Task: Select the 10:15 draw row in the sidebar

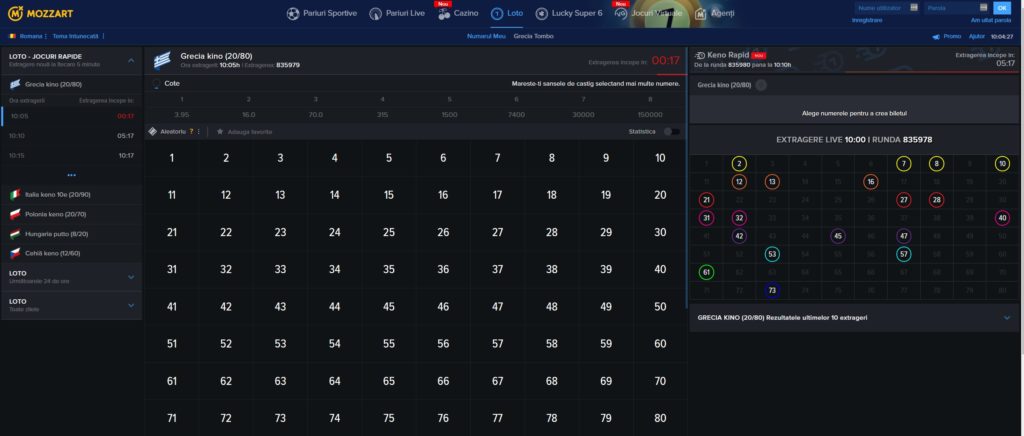Action: pos(71,155)
